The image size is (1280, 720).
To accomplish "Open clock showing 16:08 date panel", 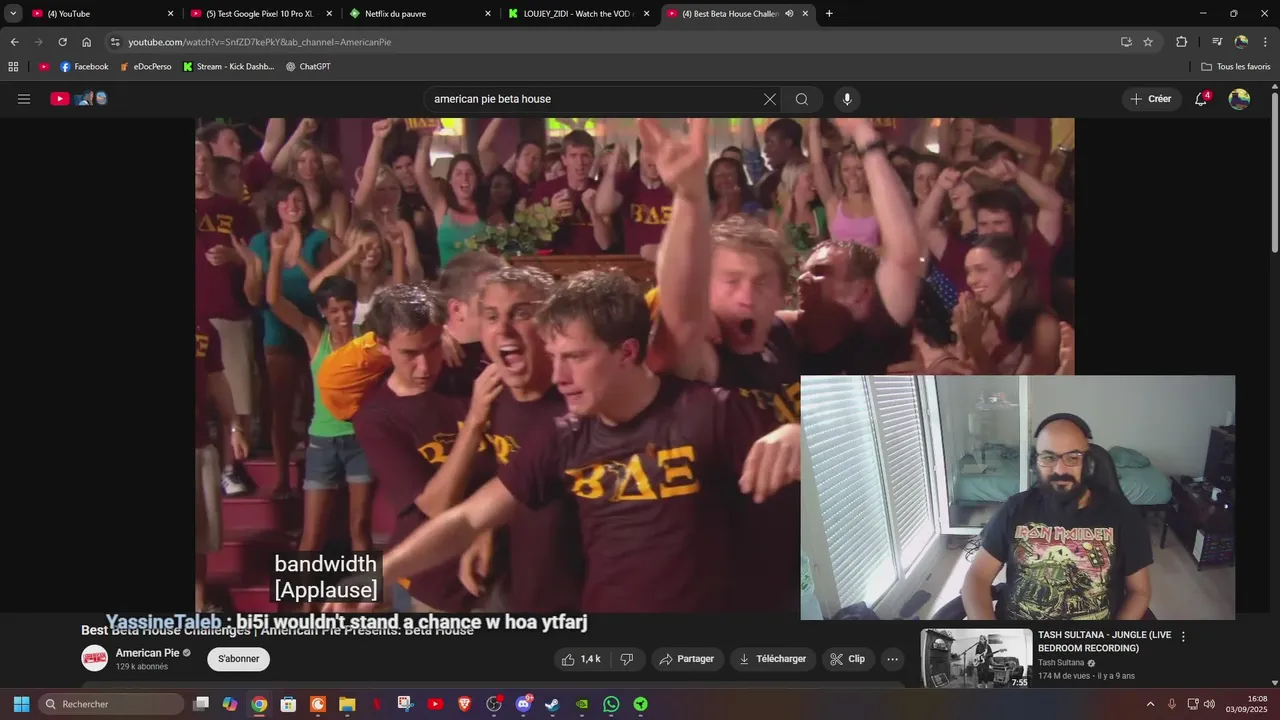I will point(1246,704).
